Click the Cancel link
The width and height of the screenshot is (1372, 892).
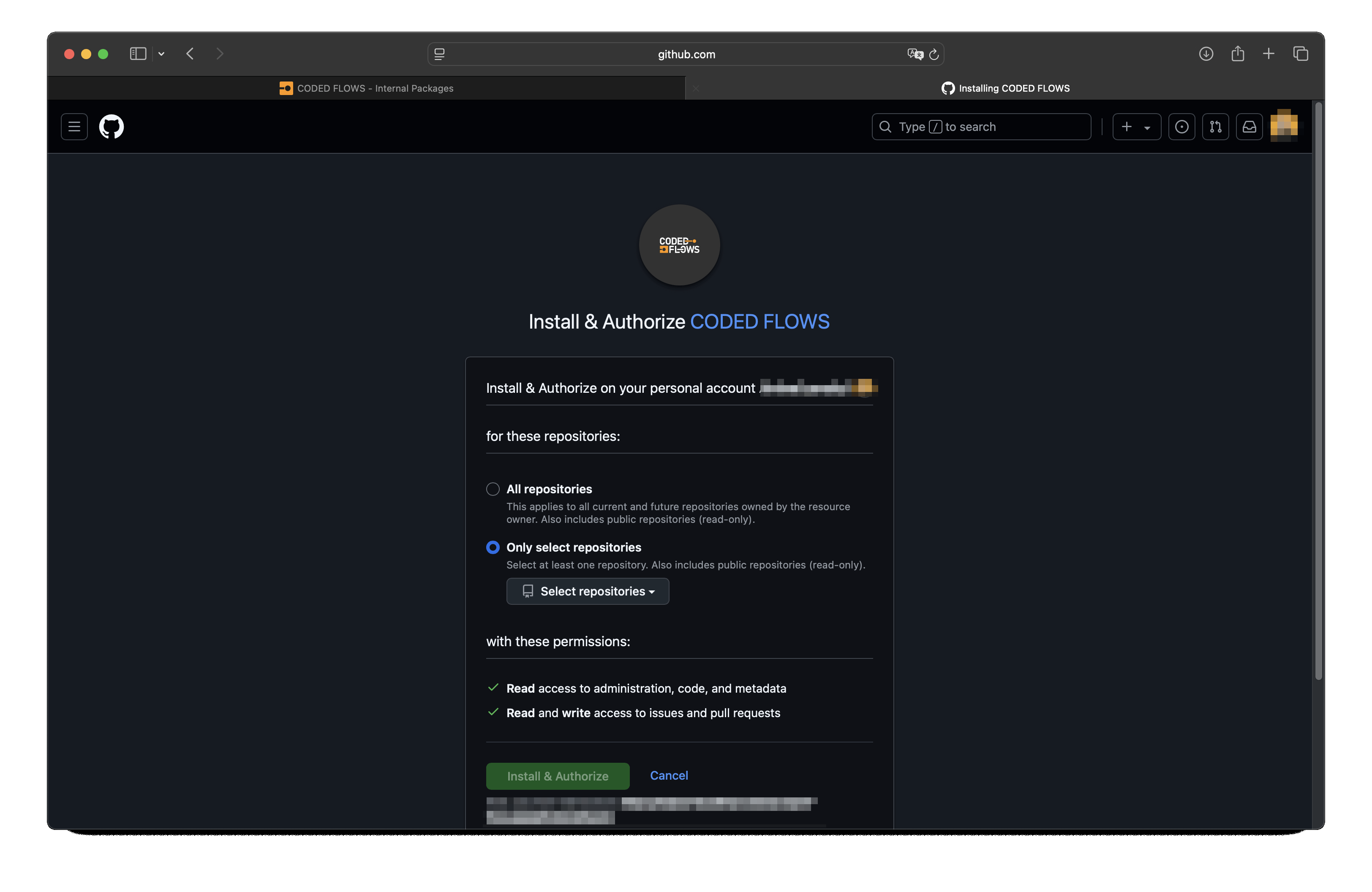(x=669, y=775)
